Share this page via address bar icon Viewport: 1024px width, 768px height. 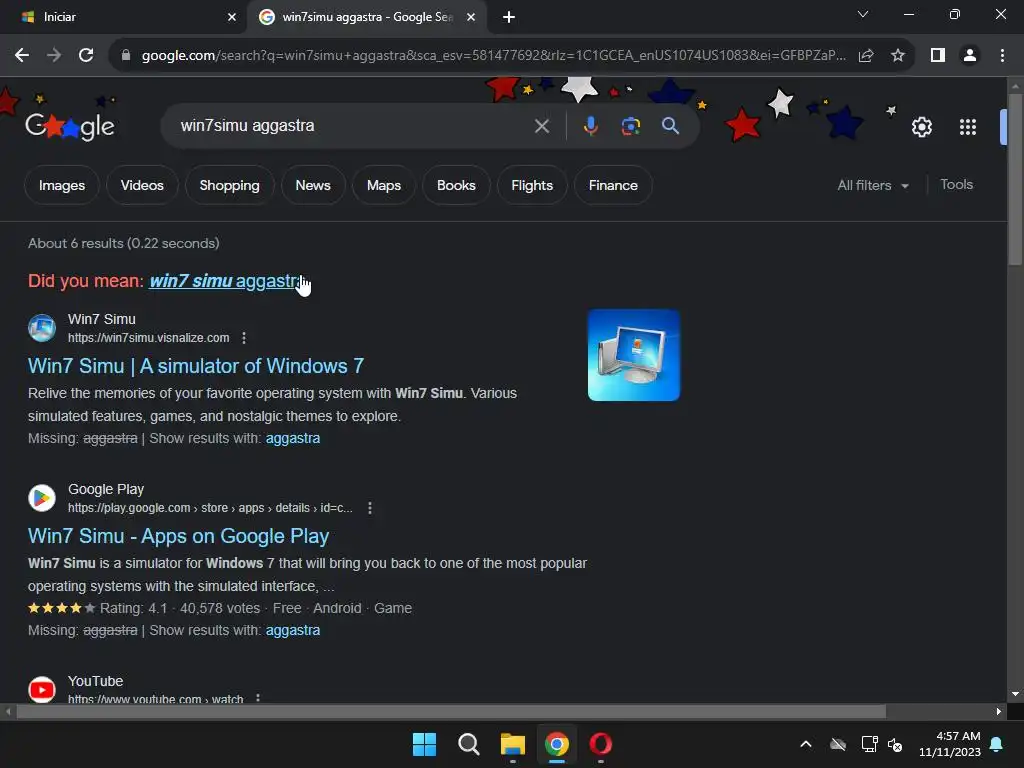[x=866, y=56]
